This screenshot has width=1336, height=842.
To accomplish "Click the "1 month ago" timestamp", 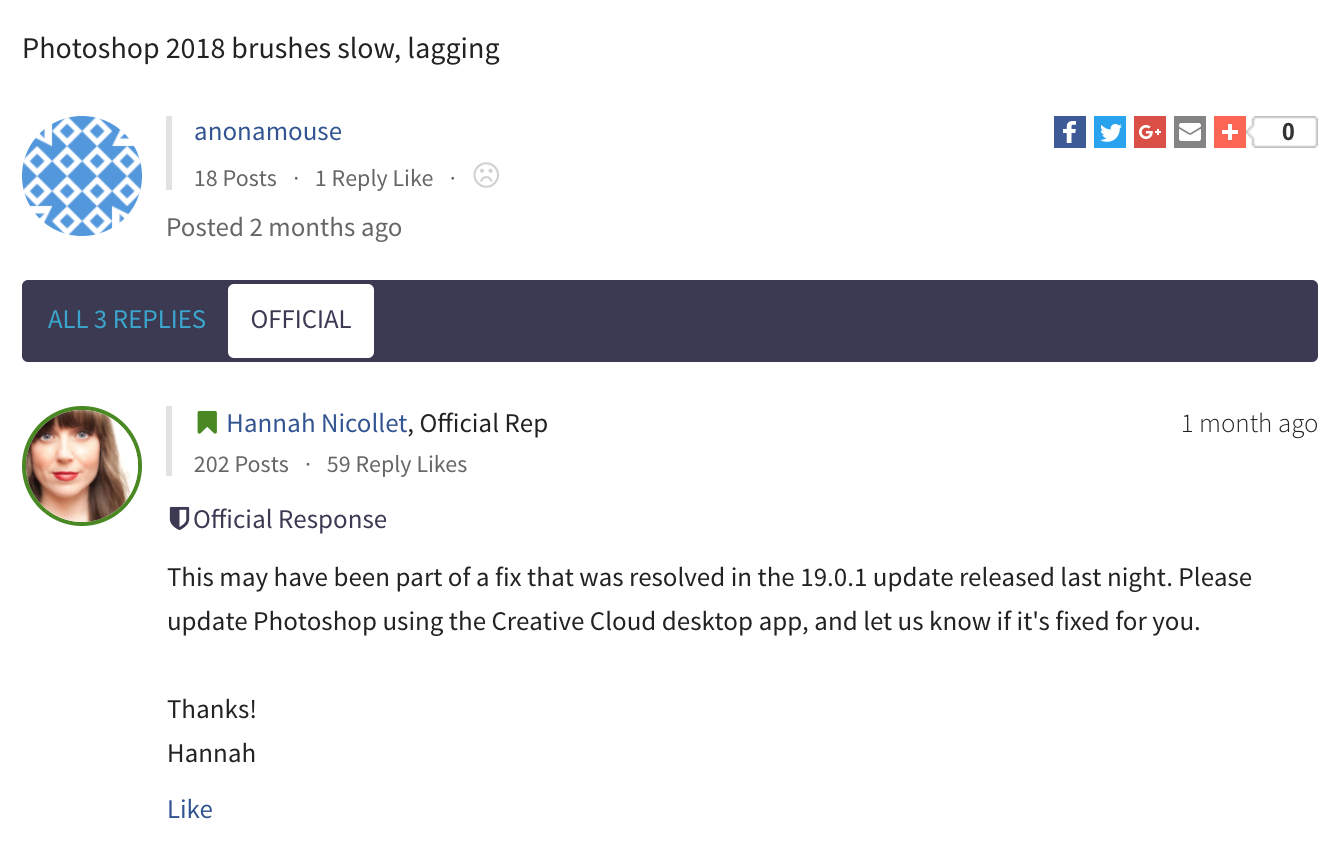I will point(1249,424).
